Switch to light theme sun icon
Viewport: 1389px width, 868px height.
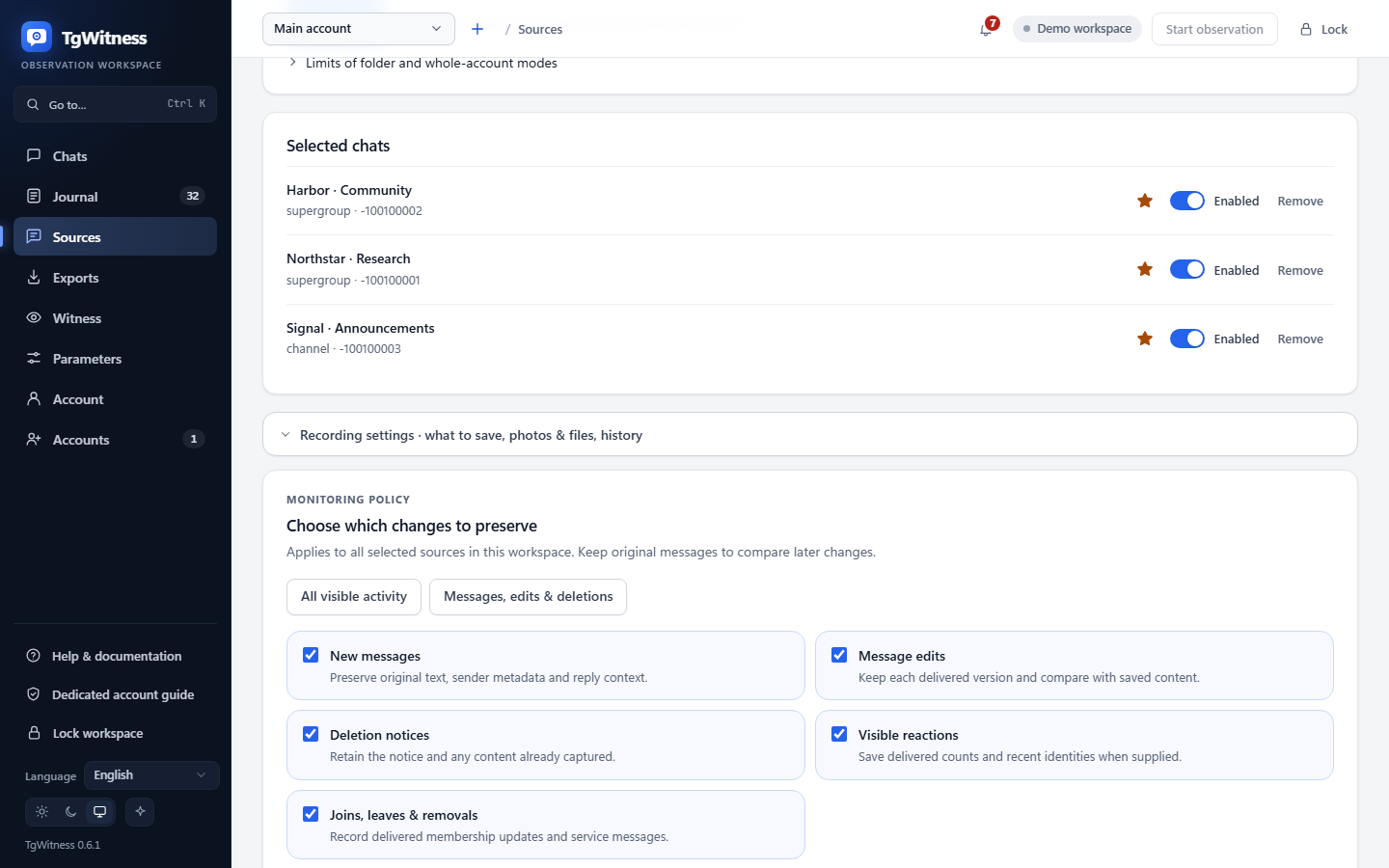click(x=42, y=812)
